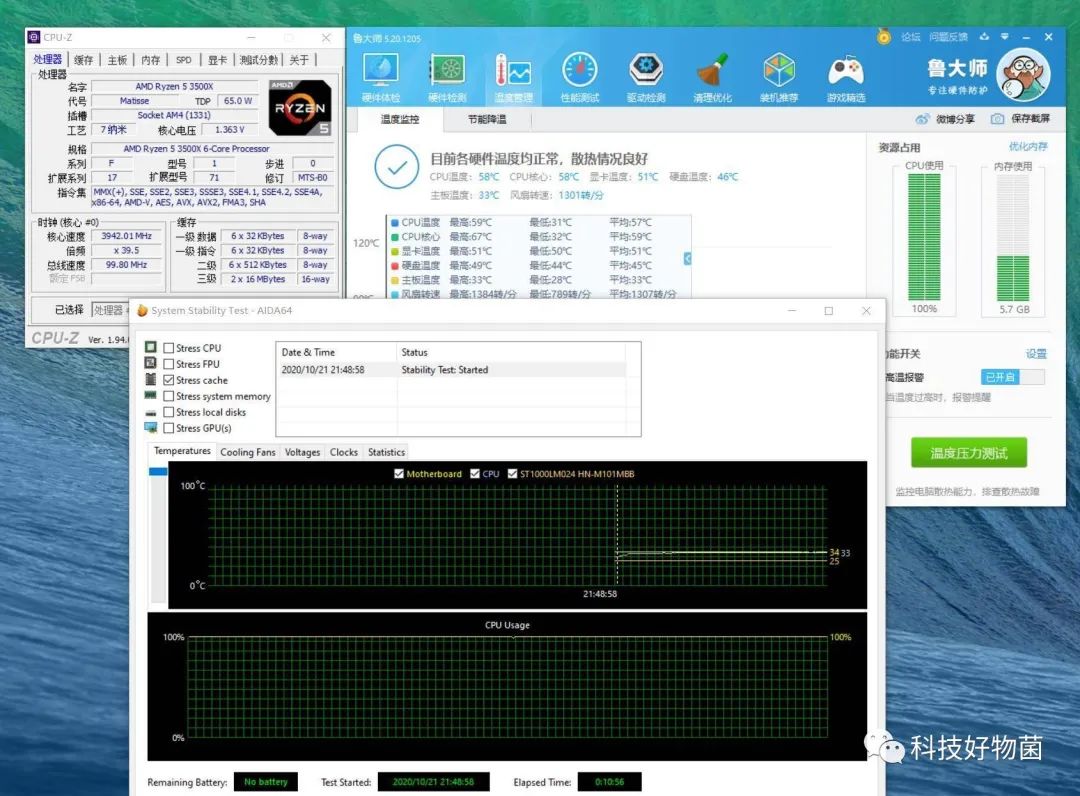The image size is (1080, 796).
Task: Open Clocks tab in AIDA64
Action: pos(344,452)
